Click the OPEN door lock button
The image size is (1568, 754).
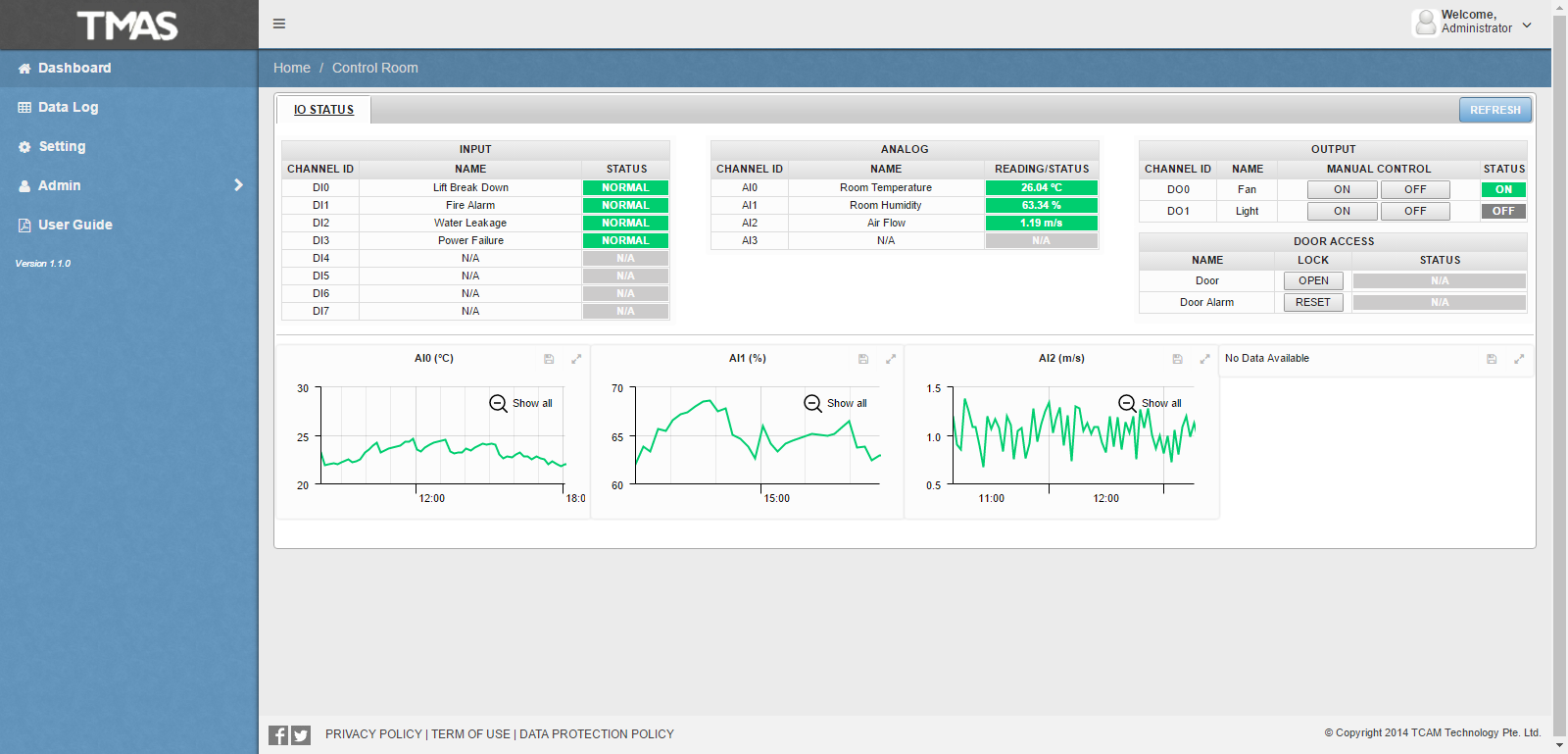(1313, 280)
